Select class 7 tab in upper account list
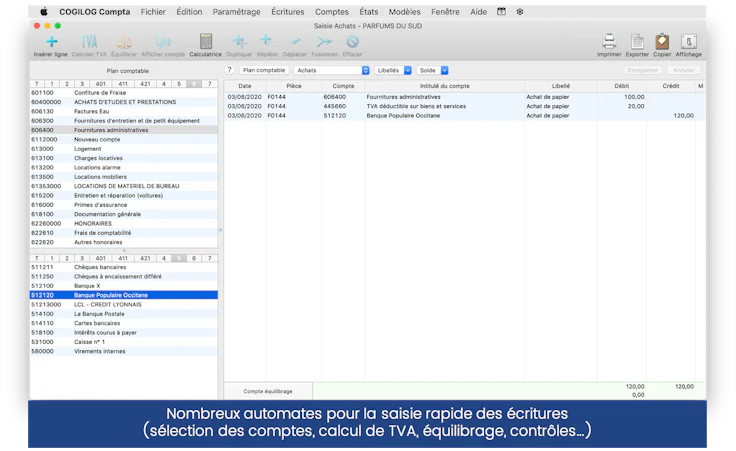The height and width of the screenshot is (451, 736). 210,84
